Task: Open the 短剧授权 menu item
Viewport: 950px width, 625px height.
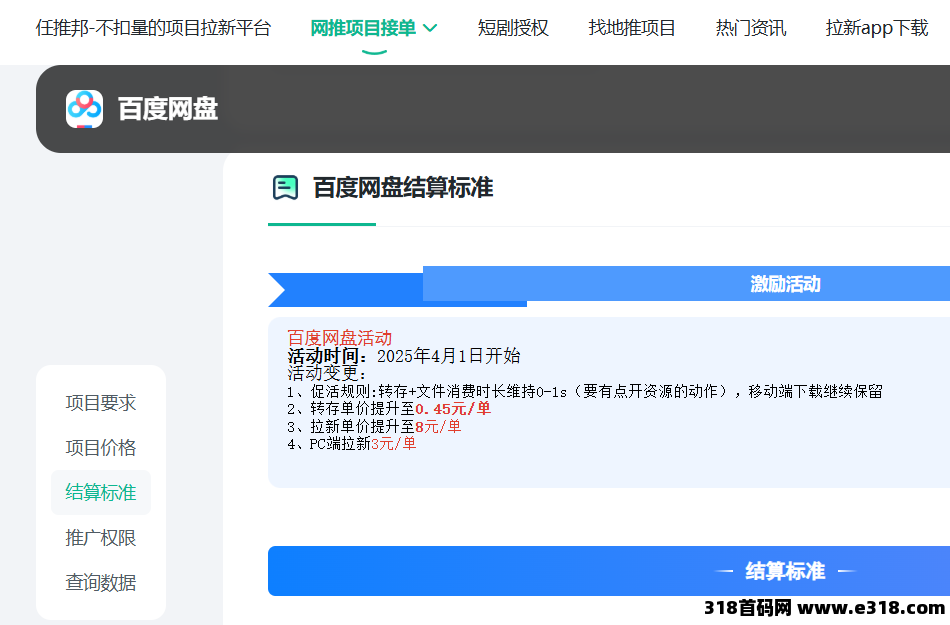Action: [x=513, y=28]
